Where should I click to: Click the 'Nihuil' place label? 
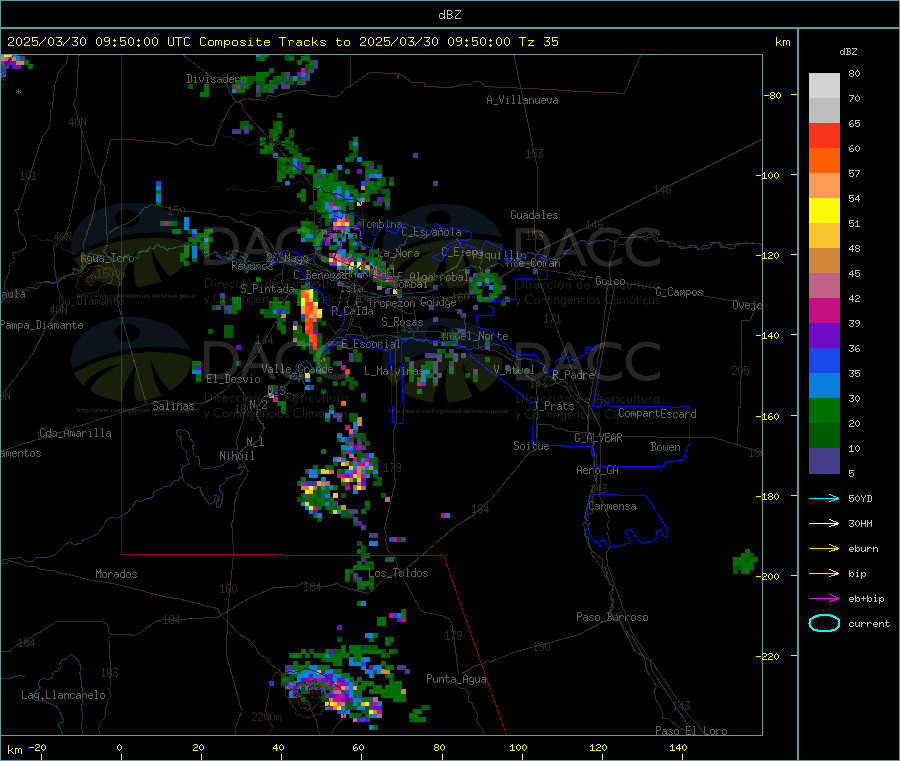tap(236, 456)
